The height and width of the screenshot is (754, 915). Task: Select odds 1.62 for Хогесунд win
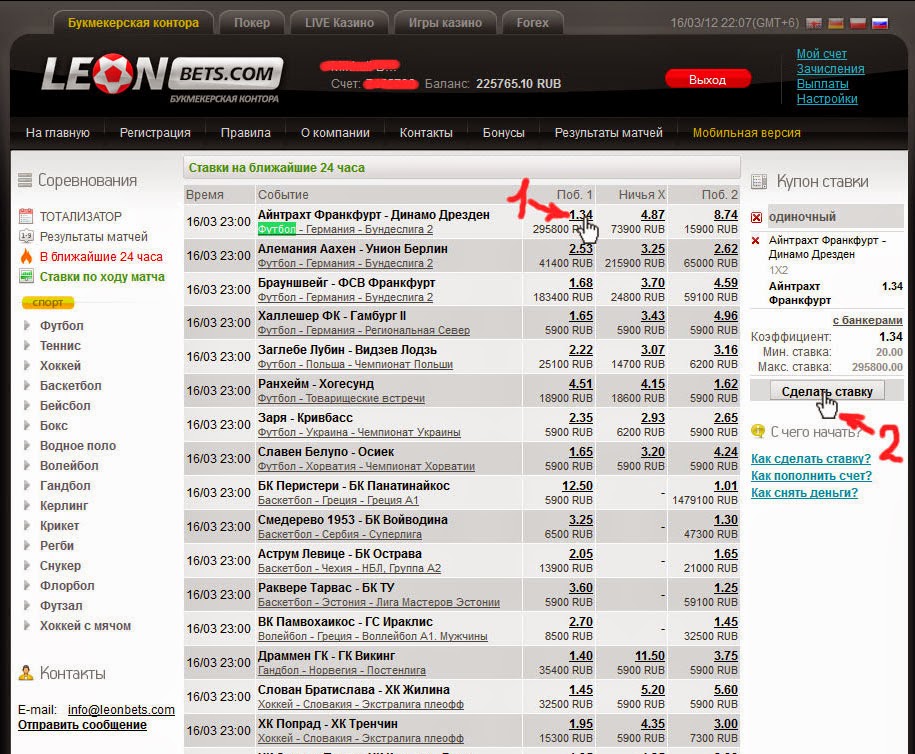click(725, 384)
